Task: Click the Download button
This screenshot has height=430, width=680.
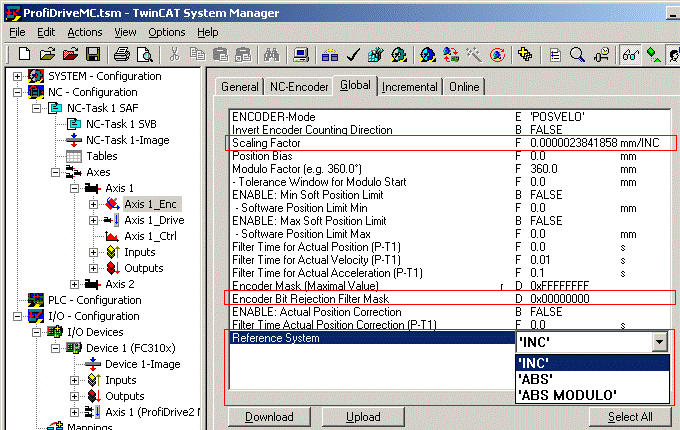Action: [x=269, y=417]
